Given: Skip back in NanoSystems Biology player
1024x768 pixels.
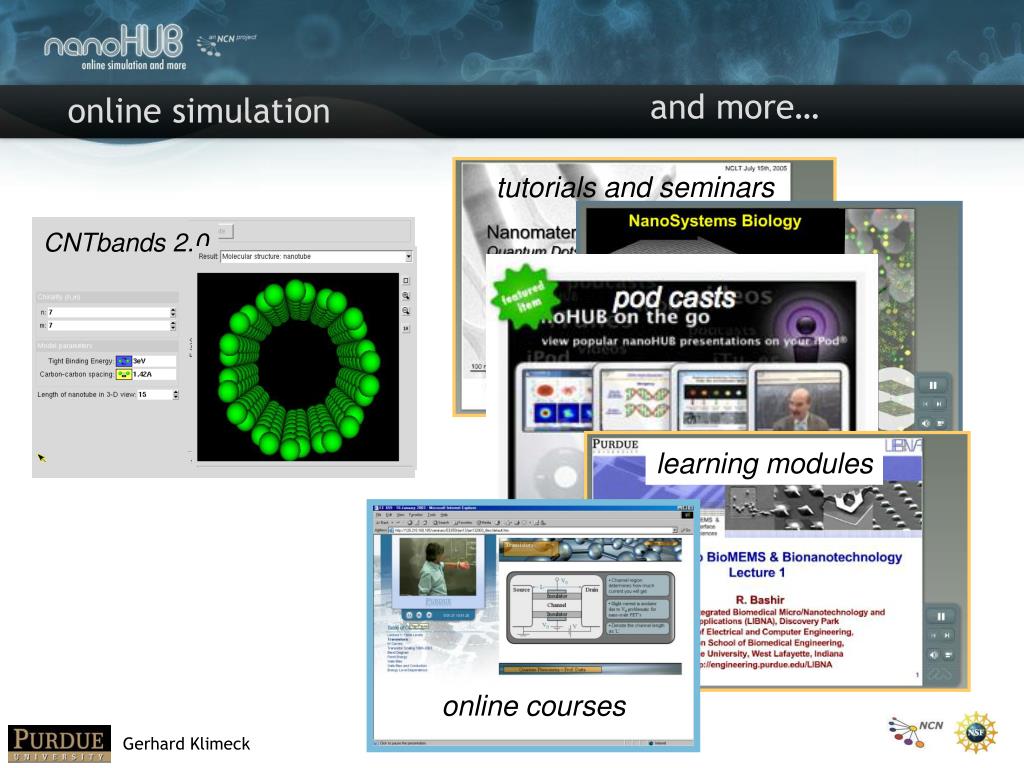Looking at the screenshot, I should tap(925, 404).
